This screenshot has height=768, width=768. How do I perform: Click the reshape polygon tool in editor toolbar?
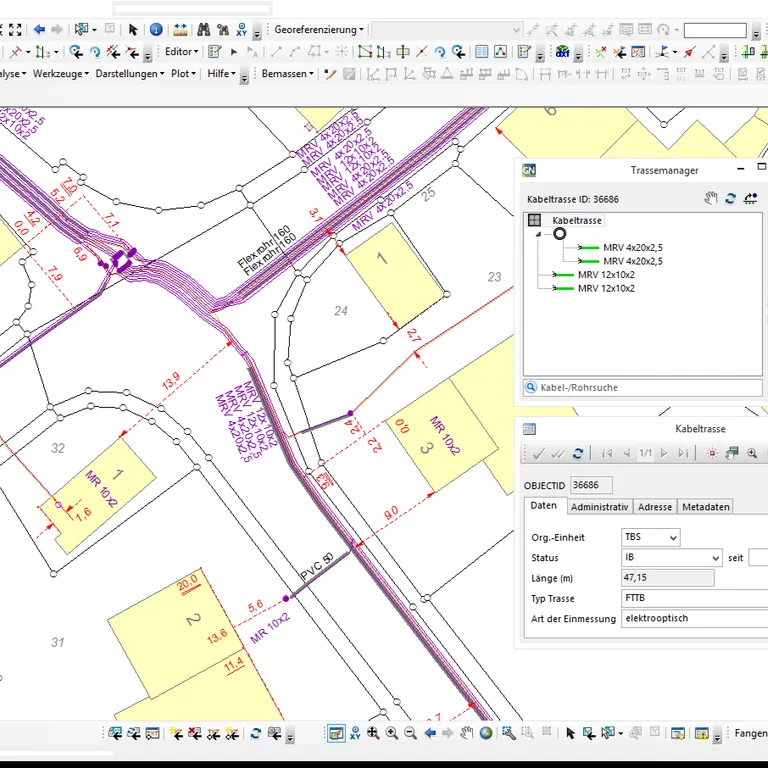coord(365,51)
